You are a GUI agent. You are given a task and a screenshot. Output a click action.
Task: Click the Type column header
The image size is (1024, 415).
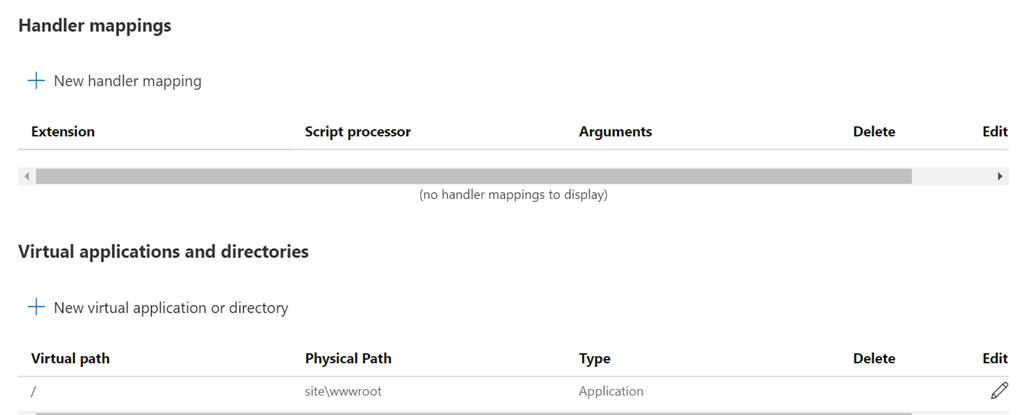[594, 358]
